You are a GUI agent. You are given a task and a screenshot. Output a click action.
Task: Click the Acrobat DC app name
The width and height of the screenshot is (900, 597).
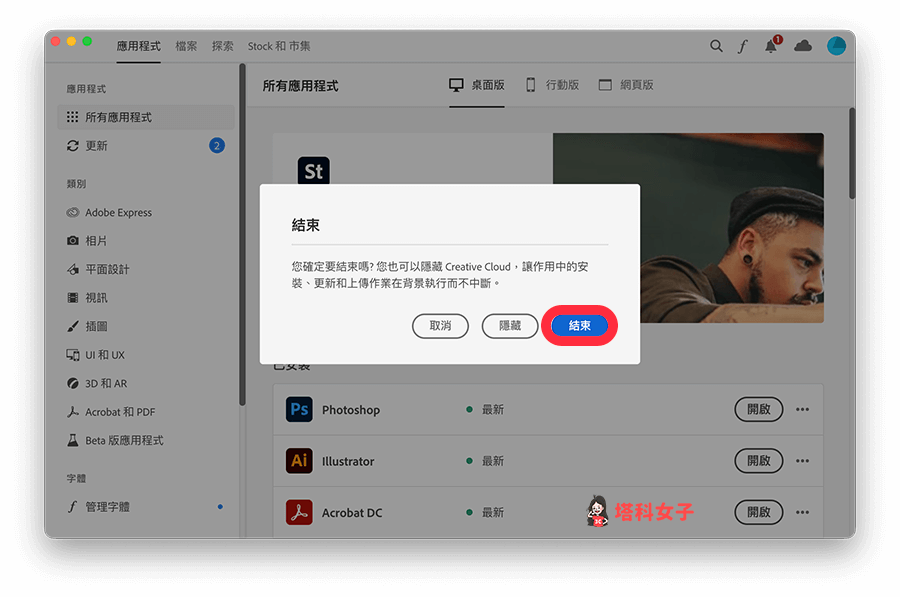click(352, 513)
